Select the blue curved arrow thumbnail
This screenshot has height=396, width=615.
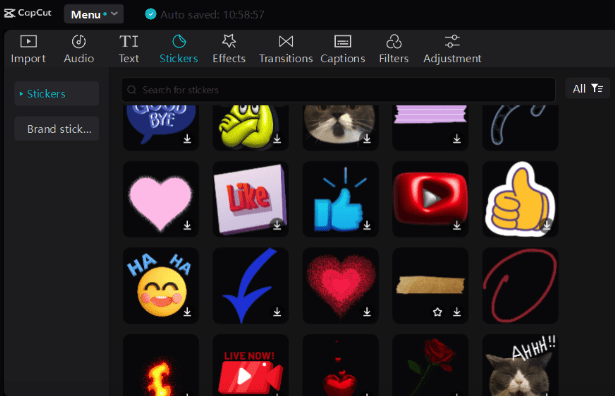point(251,286)
